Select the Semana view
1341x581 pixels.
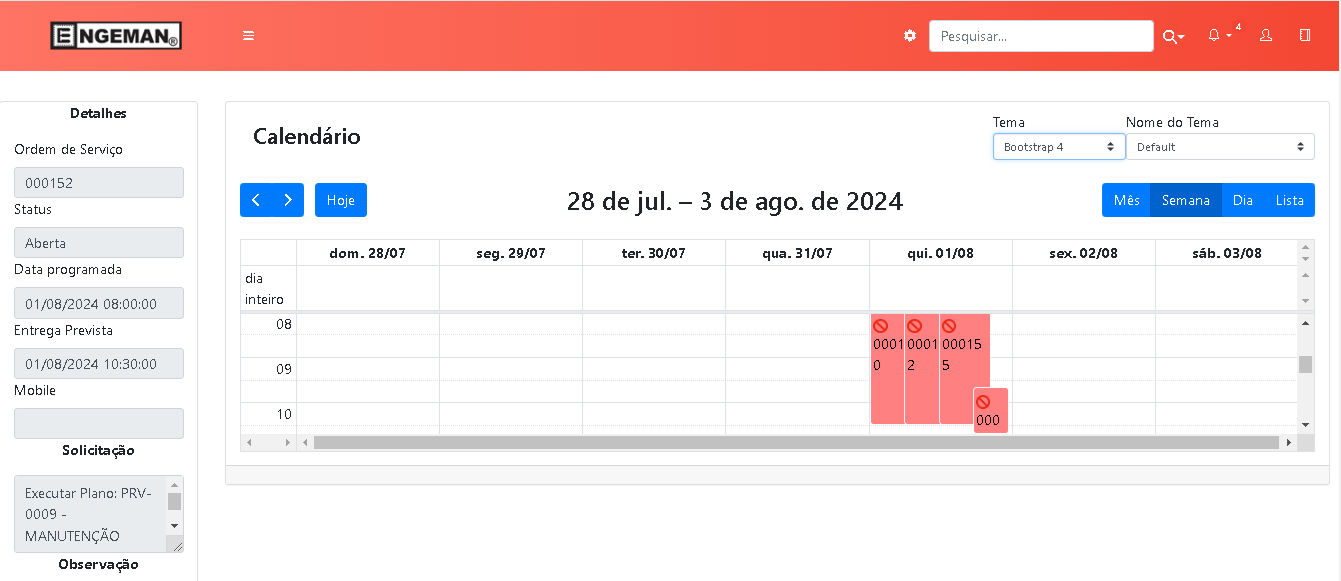[x=1185, y=200]
